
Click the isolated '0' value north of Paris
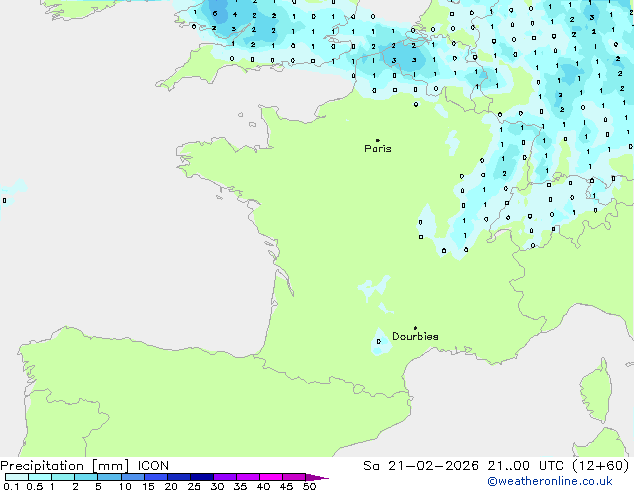pyautogui.click(x=416, y=105)
